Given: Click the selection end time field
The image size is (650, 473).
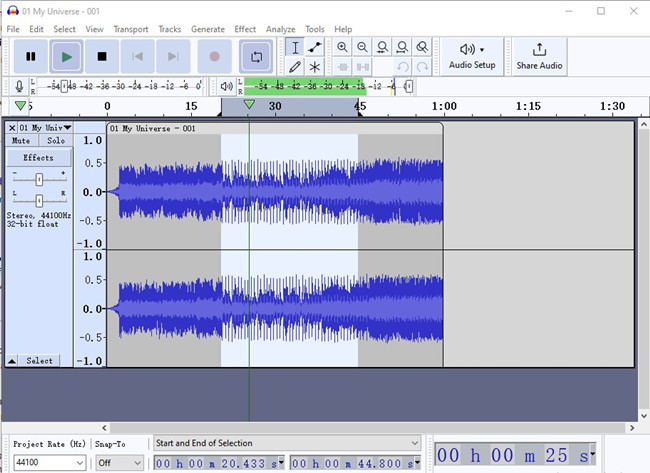Looking at the screenshot, I should (352, 463).
